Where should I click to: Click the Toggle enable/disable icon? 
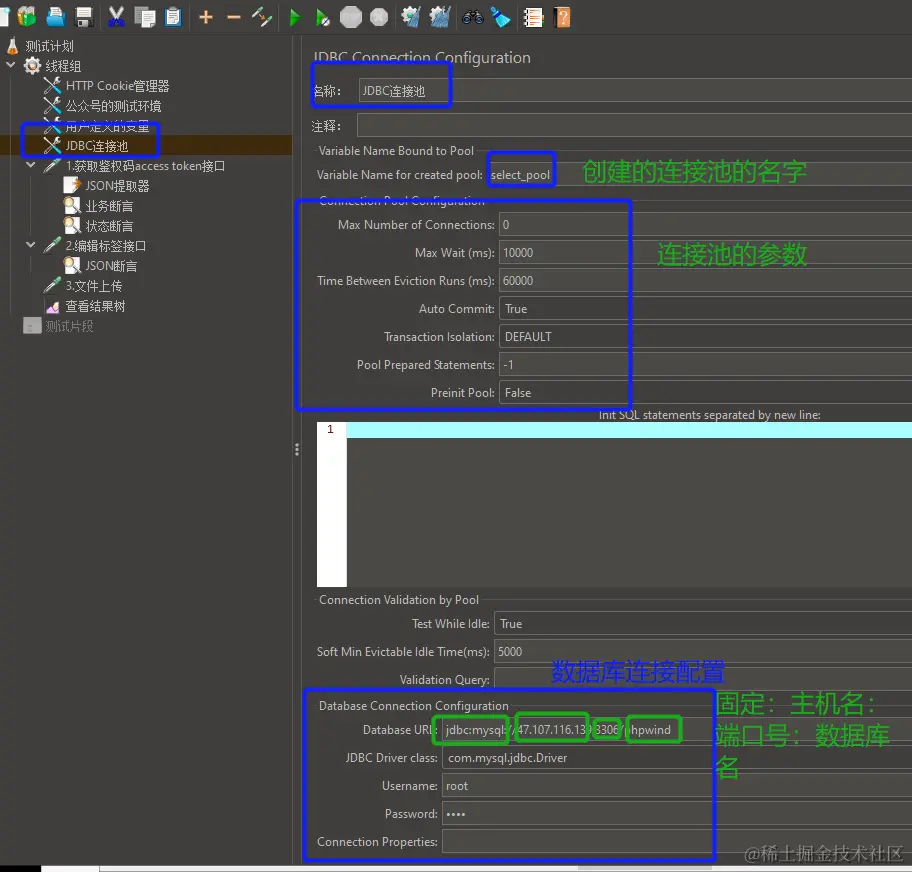point(262,17)
